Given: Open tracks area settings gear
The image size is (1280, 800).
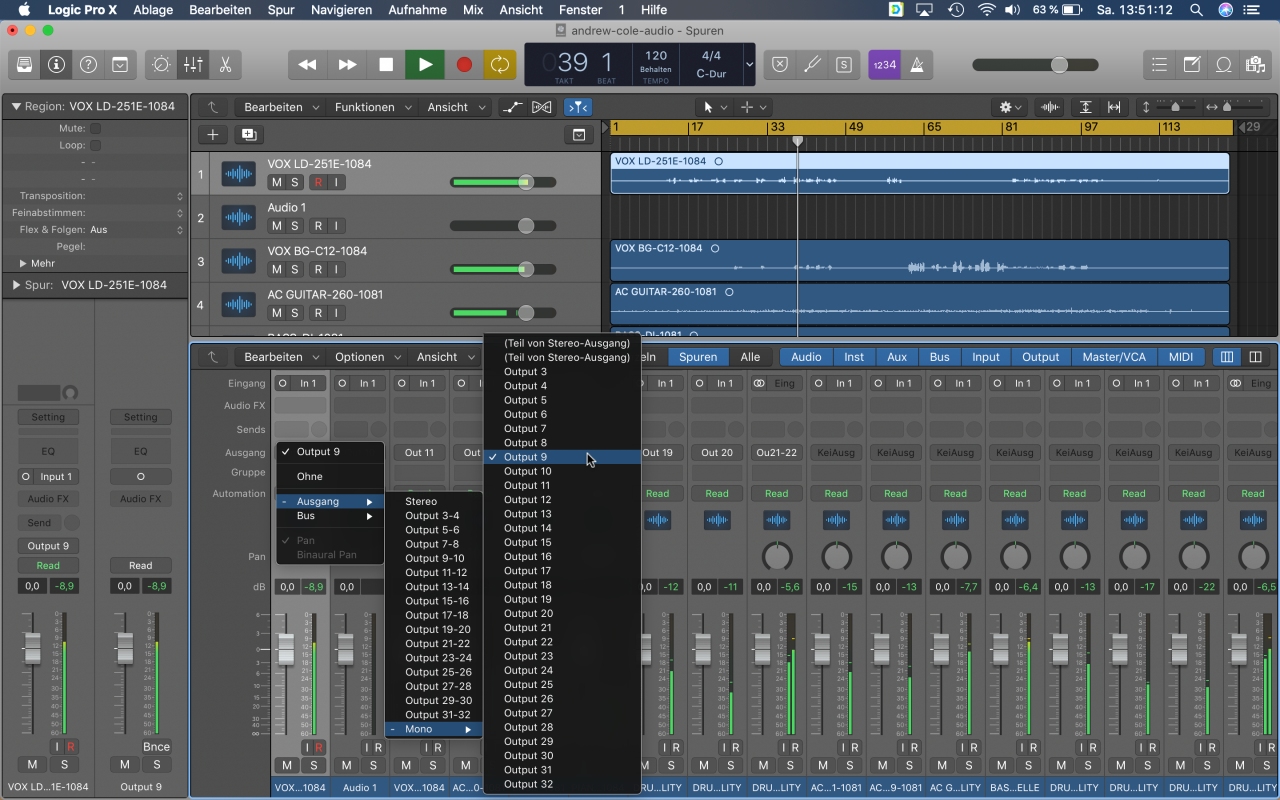Looking at the screenshot, I should pos(1010,107).
